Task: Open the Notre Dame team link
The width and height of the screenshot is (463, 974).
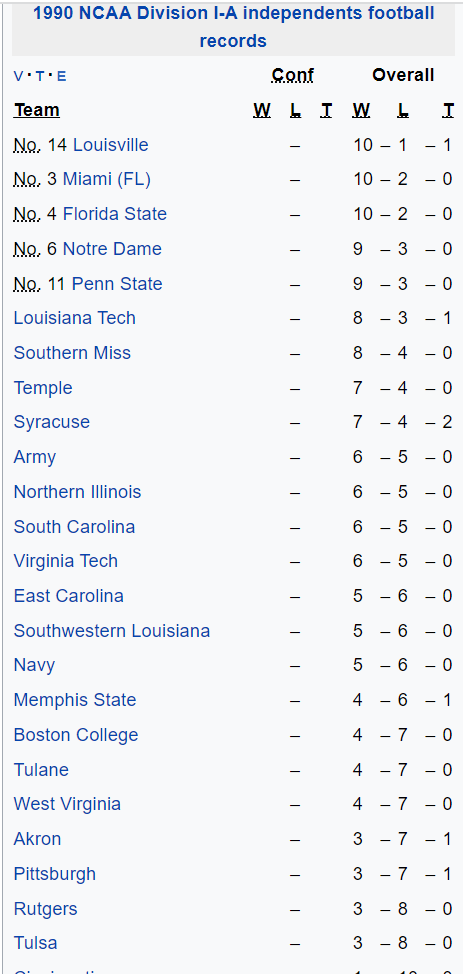Action: tap(112, 249)
